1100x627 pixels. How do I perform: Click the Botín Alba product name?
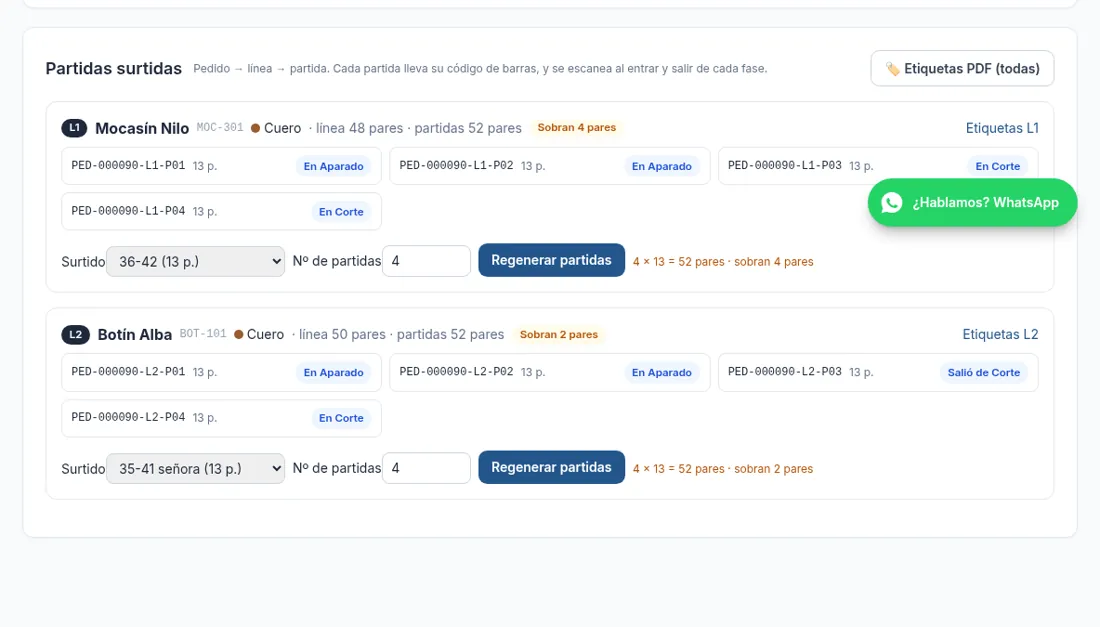(135, 335)
